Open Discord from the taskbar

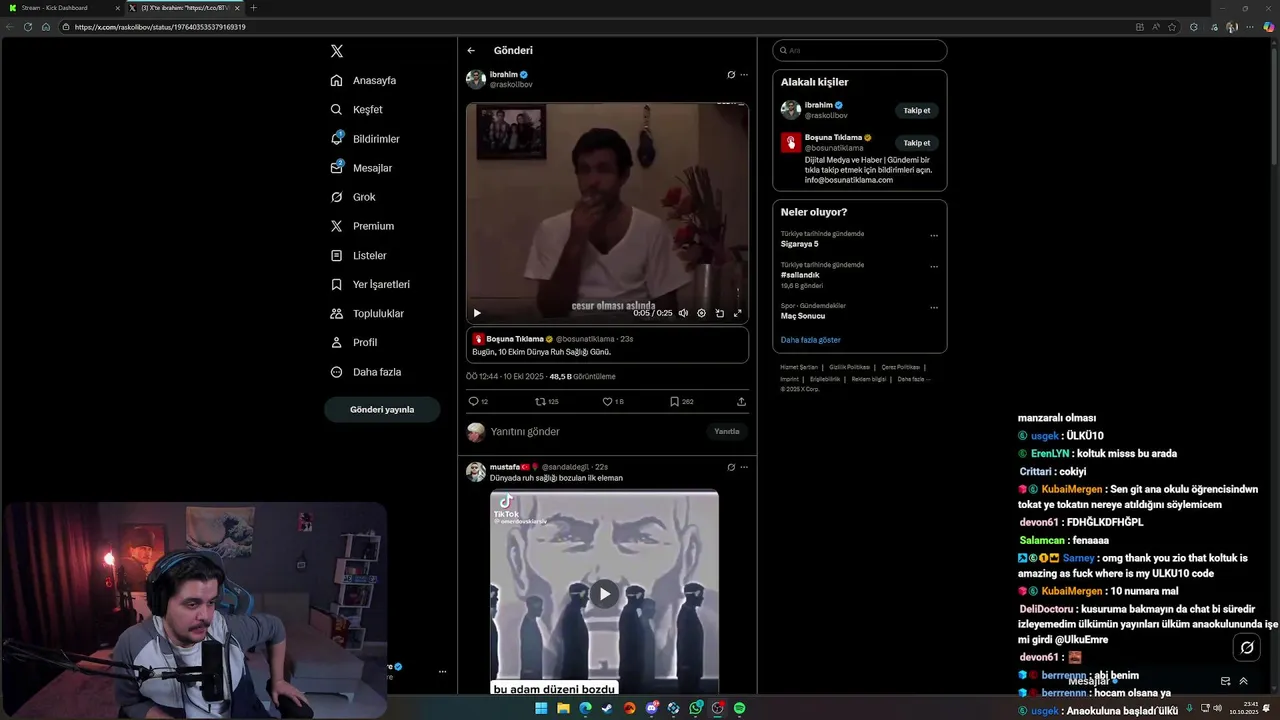click(652, 708)
